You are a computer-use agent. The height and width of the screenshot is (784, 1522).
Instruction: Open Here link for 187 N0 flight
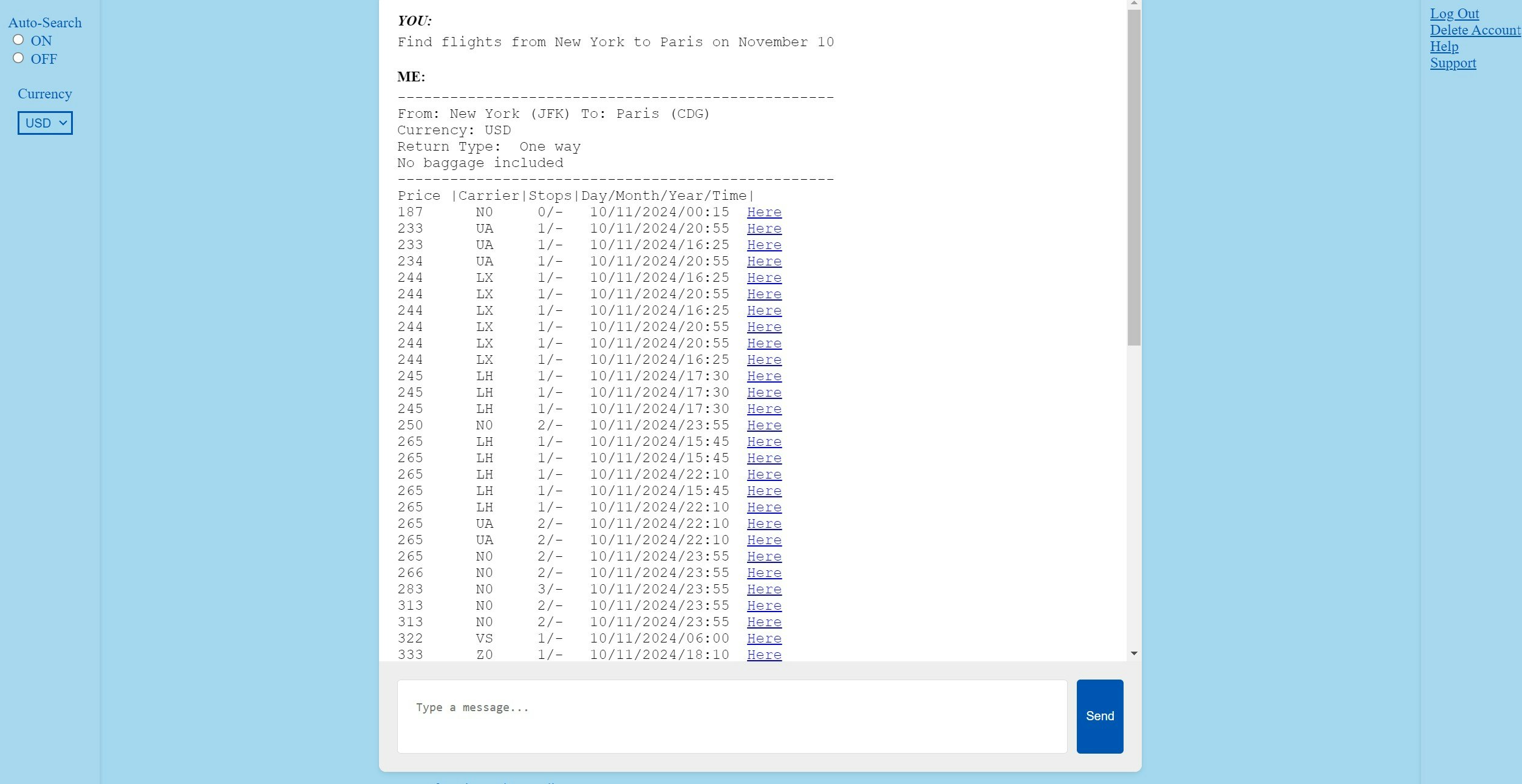pos(763,212)
